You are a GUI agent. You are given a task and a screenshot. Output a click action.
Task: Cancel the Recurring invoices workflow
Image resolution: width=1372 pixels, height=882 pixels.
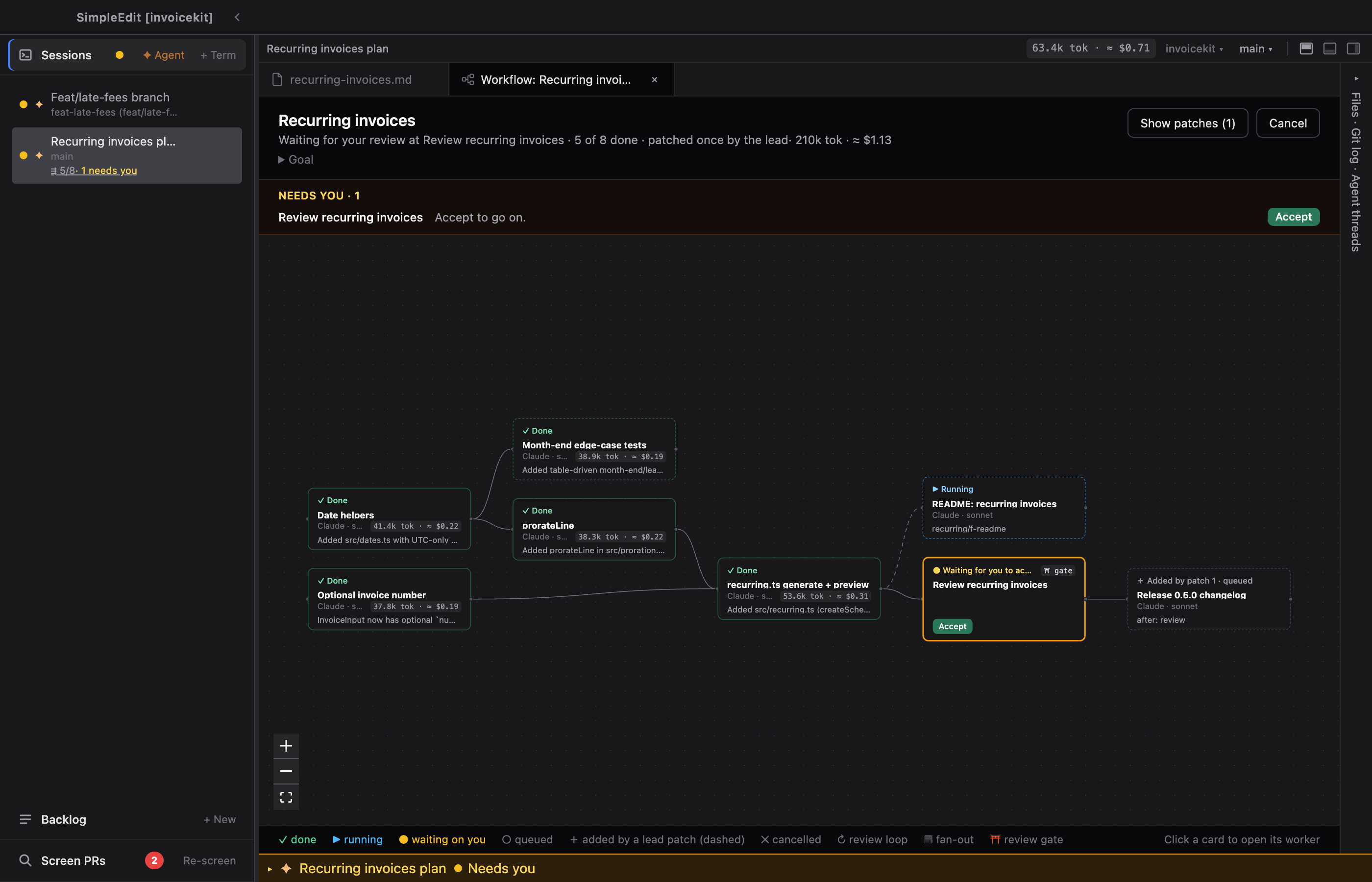pyautogui.click(x=1287, y=123)
